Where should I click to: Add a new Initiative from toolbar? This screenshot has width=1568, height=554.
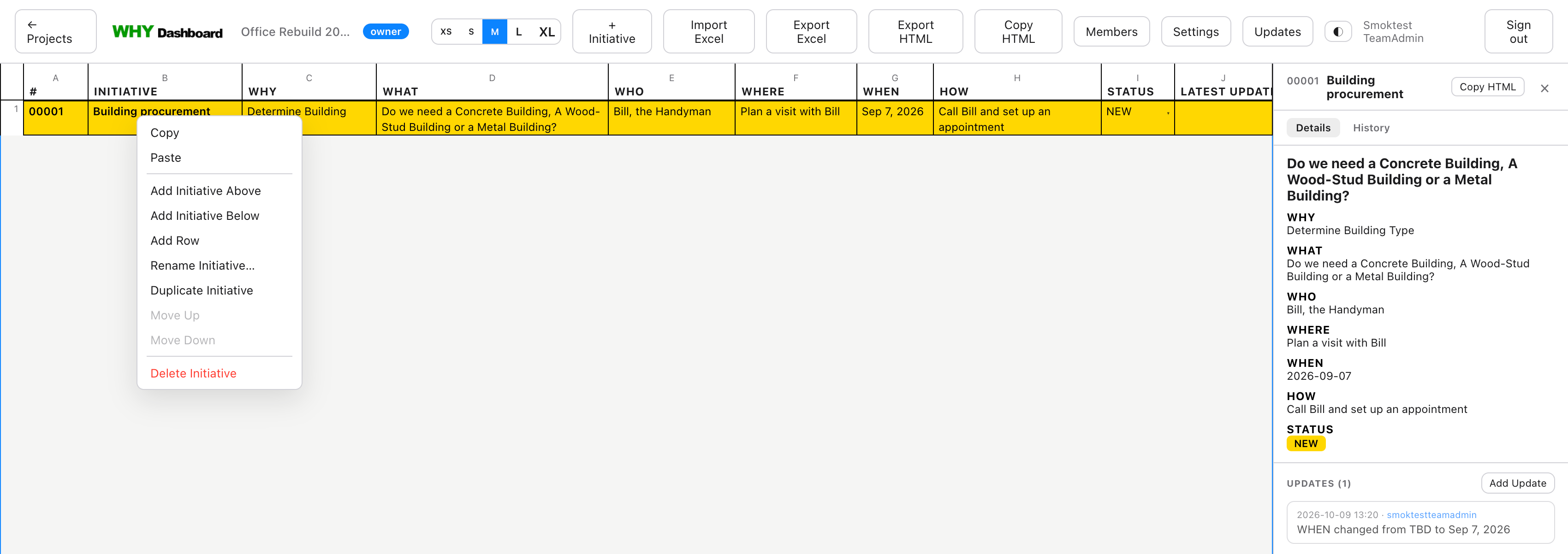[x=612, y=32]
